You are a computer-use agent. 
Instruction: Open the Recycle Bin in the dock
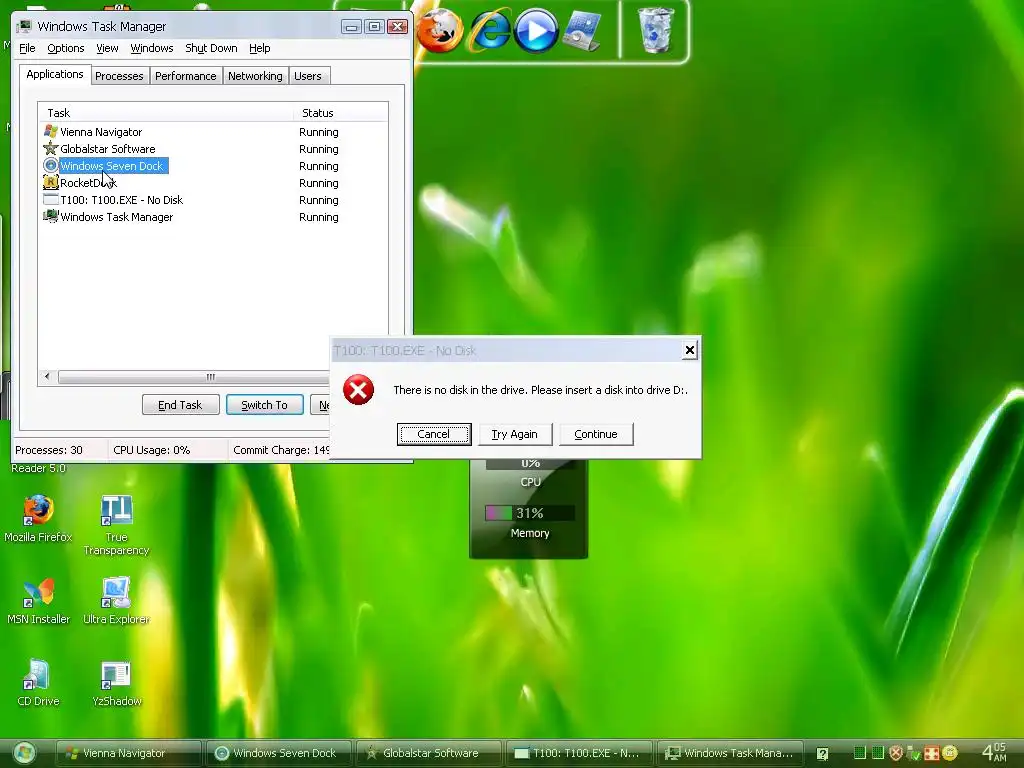(x=655, y=30)
